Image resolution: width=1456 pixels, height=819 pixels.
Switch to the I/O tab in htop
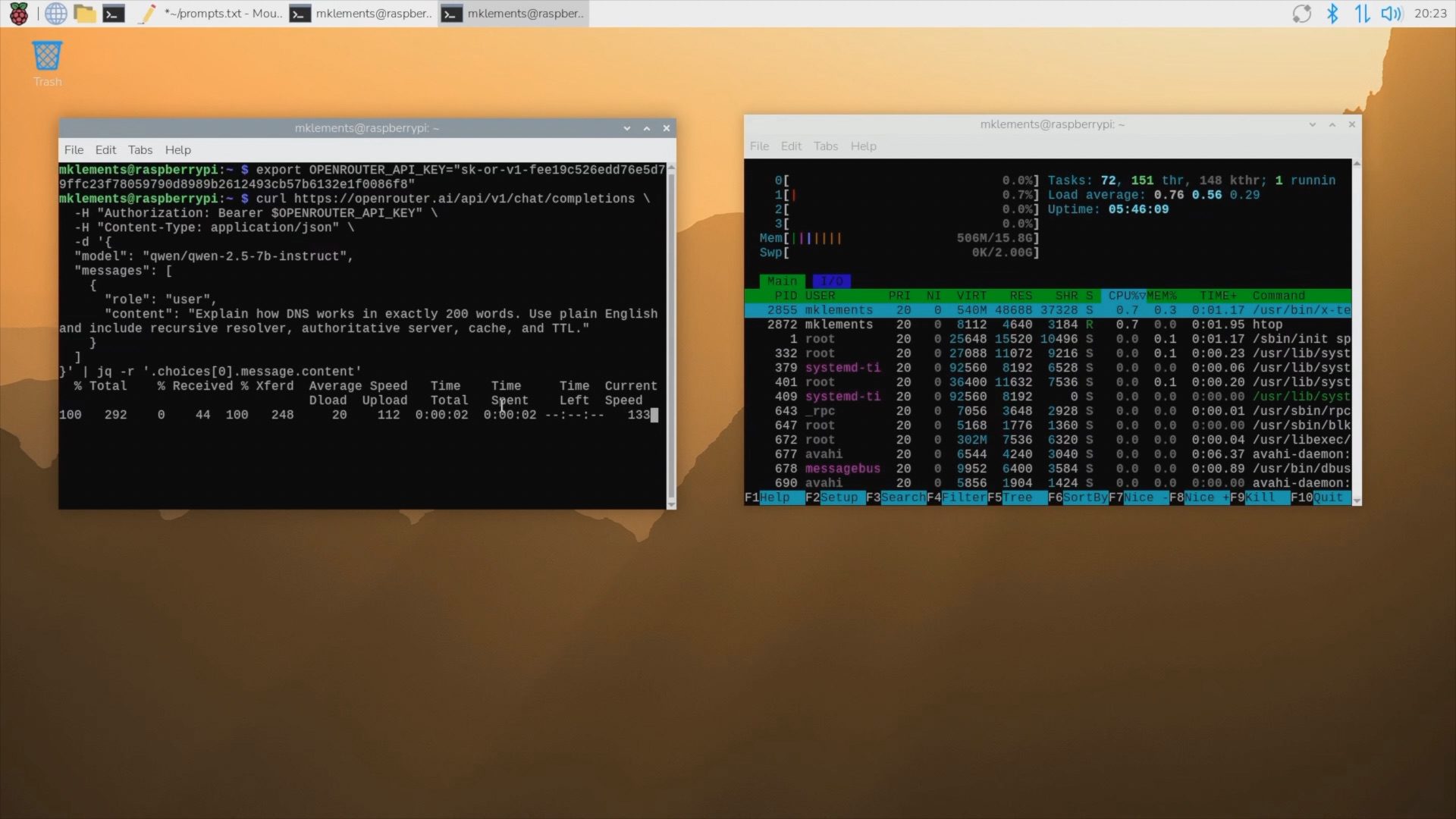(x=831, y=281)
